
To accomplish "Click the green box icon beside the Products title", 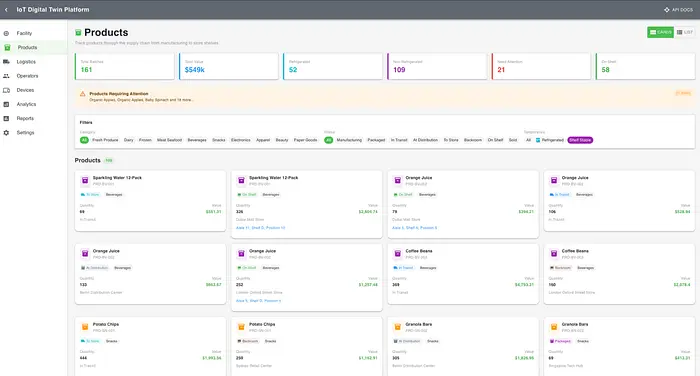I will coord(78,33).
